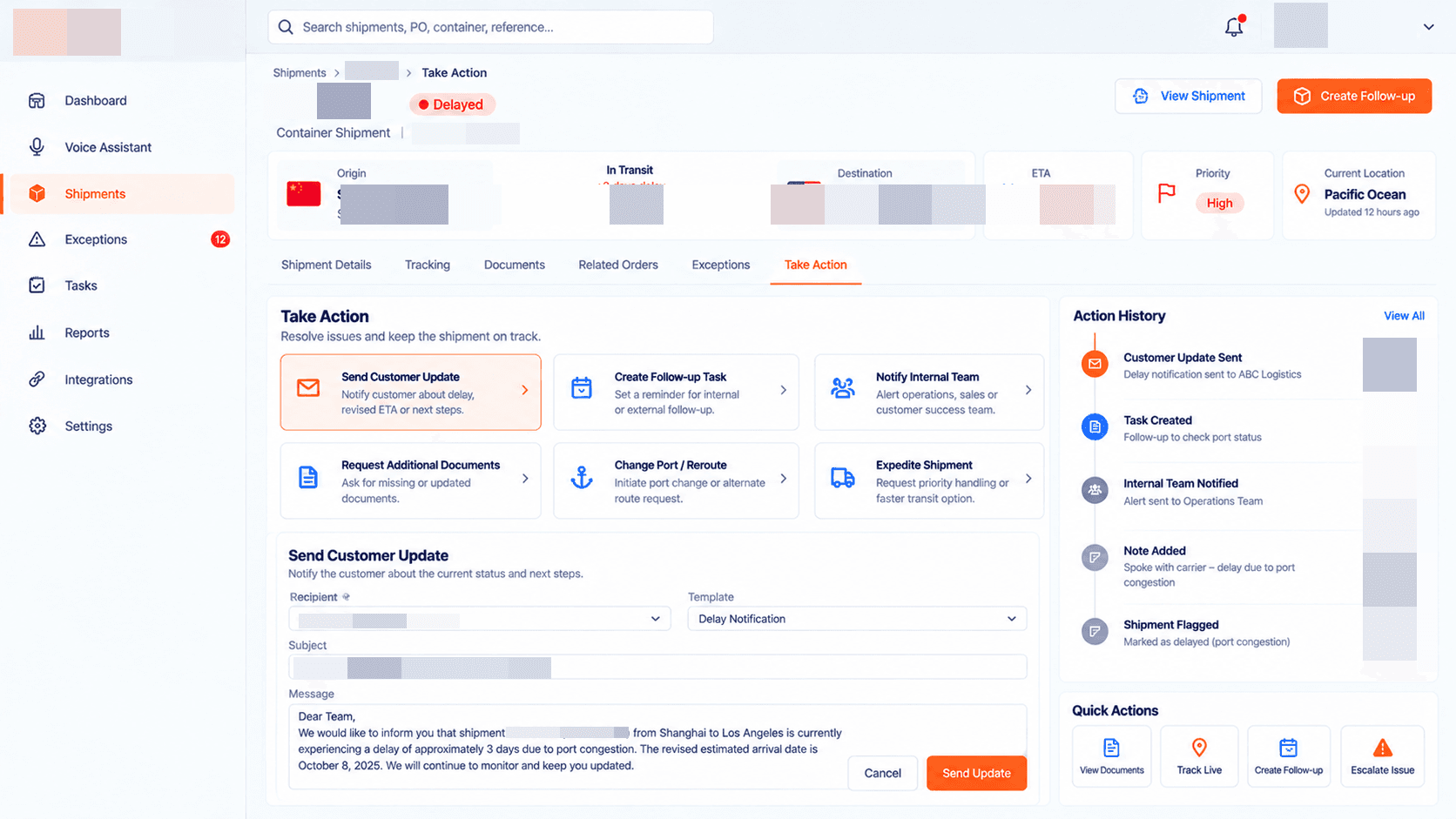Image resolution: width=1456 pixels, height=819 pixels.
Task: Expand the Expedite Shipment chevron
Action: [x=1028, y=479]
